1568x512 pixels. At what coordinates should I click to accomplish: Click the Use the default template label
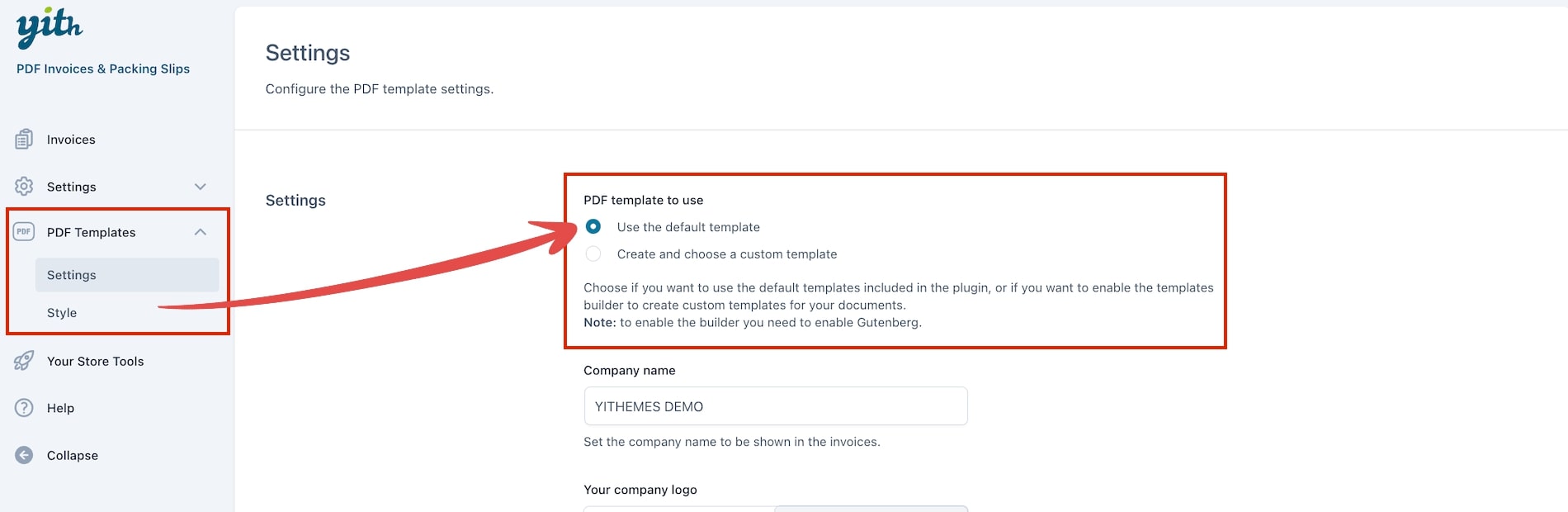tap(688, 227)
